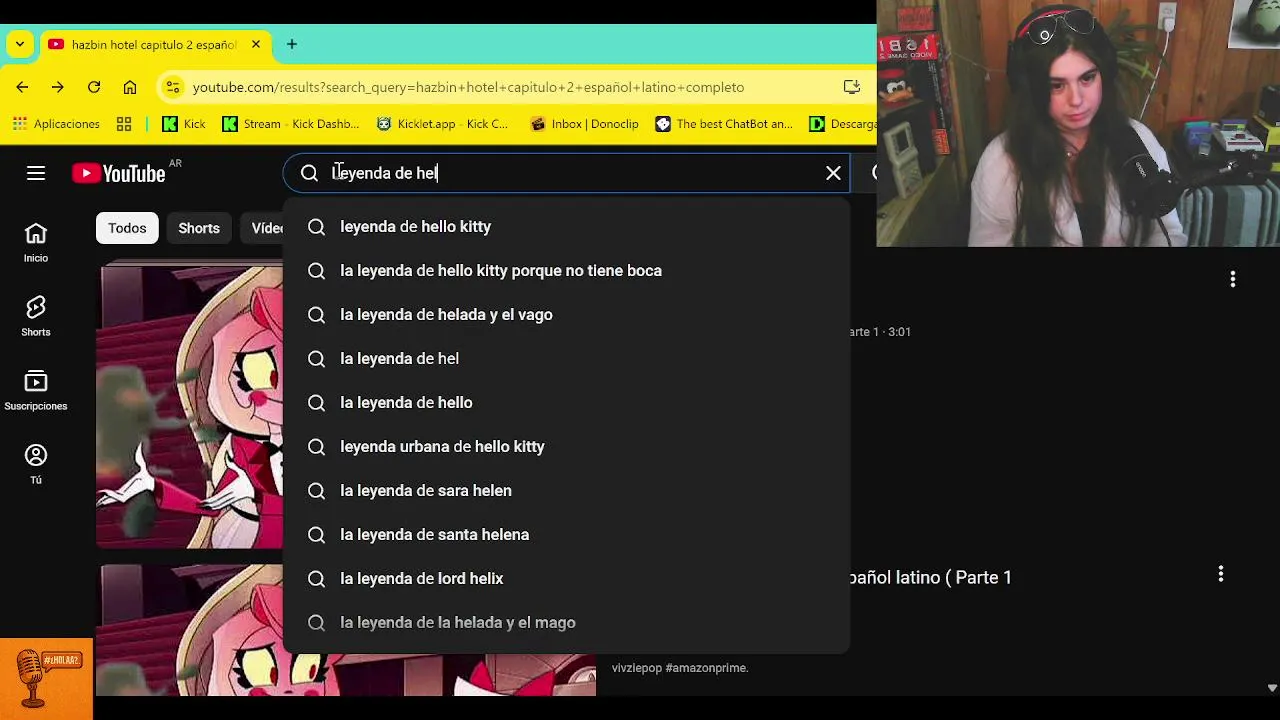The image size is (1280, 720).
Task: Choose suggestion 'leyenda urbana de hello kitty'
Action: tap(566, 447)
